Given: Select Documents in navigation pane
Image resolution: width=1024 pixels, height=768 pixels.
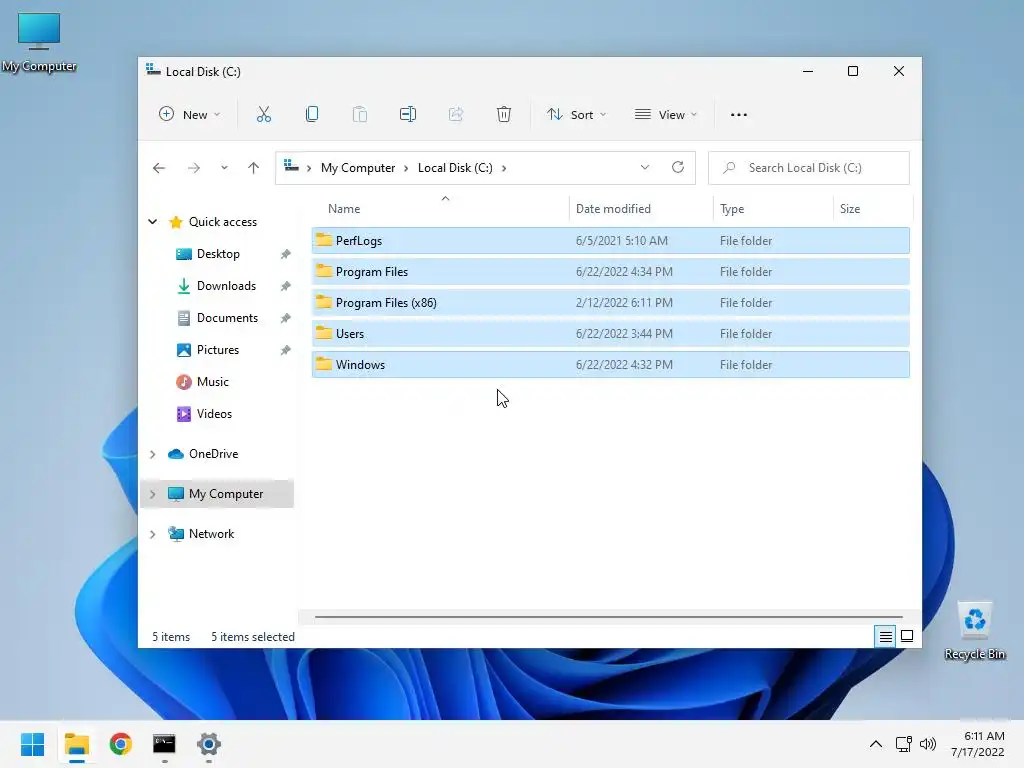Looking at the screenshot, I should pos(227,318).
